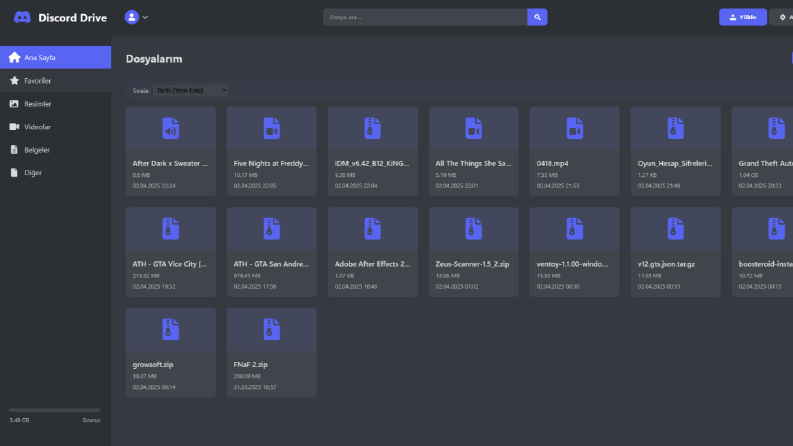Click the audio file icon of After Dark x Sweater
Viewport: 793px width, 446px height.
pyautogui.click(x=170, y=128)
